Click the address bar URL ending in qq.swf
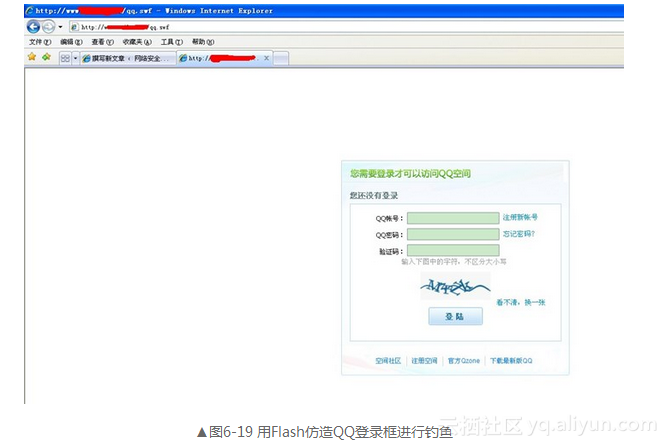The image size is (668, 447). pyautogui.click(x=126, y=27)
